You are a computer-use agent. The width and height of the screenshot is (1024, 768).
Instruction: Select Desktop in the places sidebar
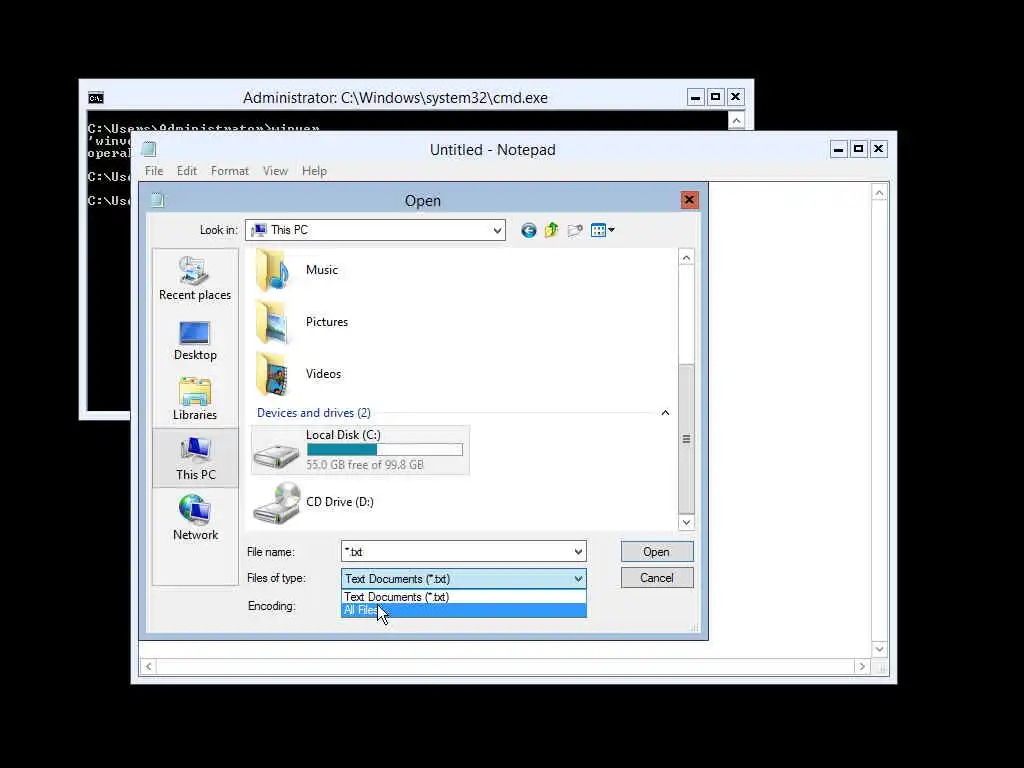pyautogui.click(x=195, y=340)
